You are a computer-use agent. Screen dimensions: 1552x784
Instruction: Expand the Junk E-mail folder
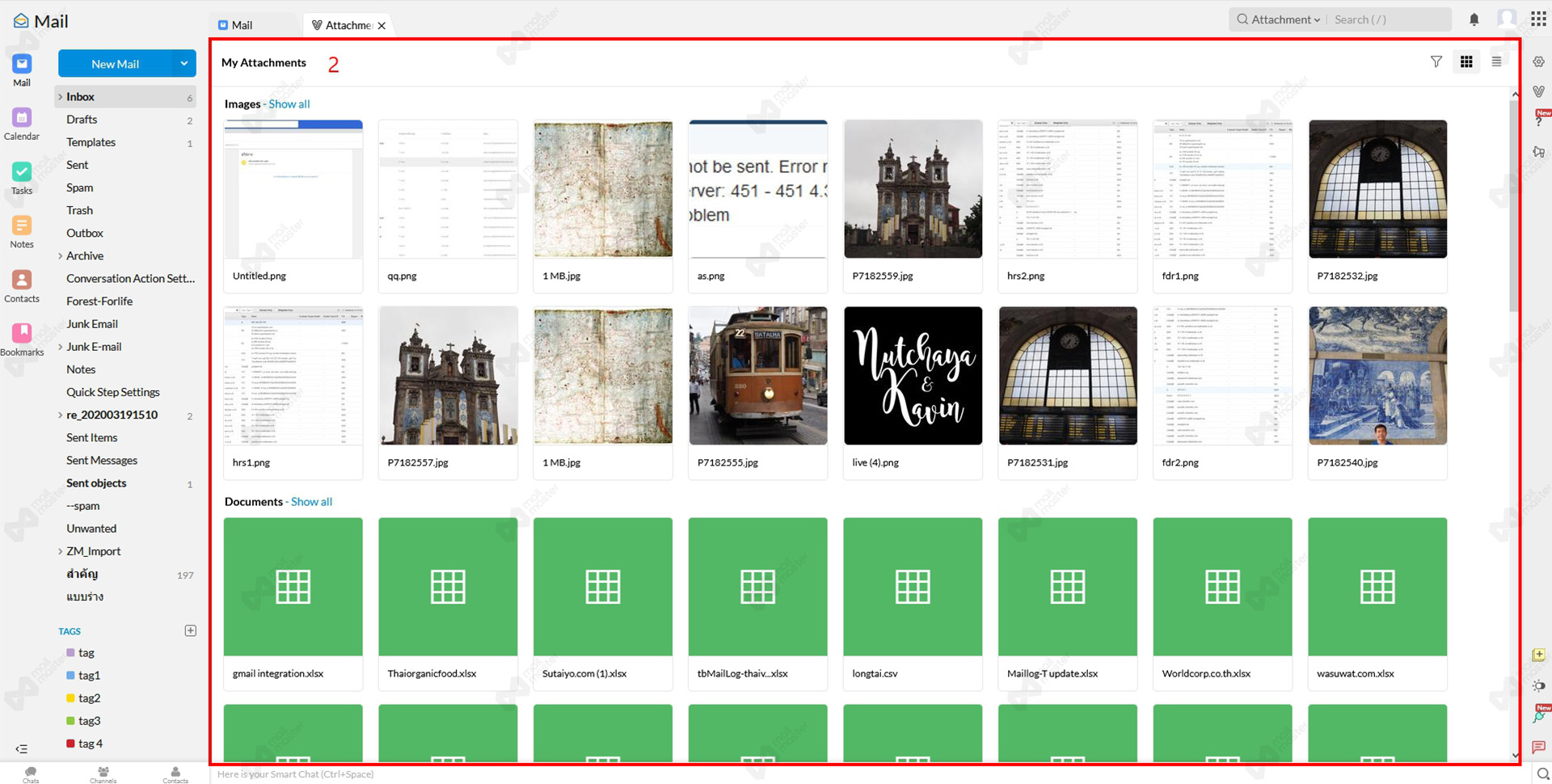(60, 347)
